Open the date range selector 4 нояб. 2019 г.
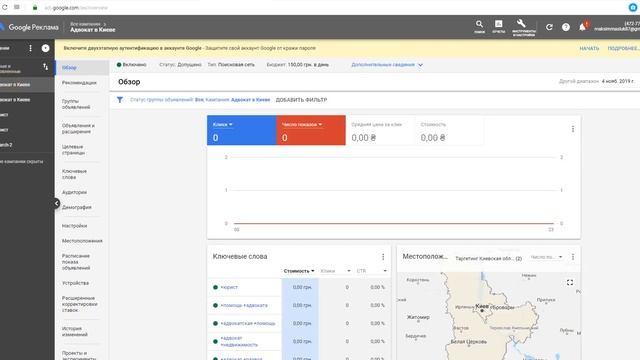Viewport: 640px width, 360px height. point(618,81)
